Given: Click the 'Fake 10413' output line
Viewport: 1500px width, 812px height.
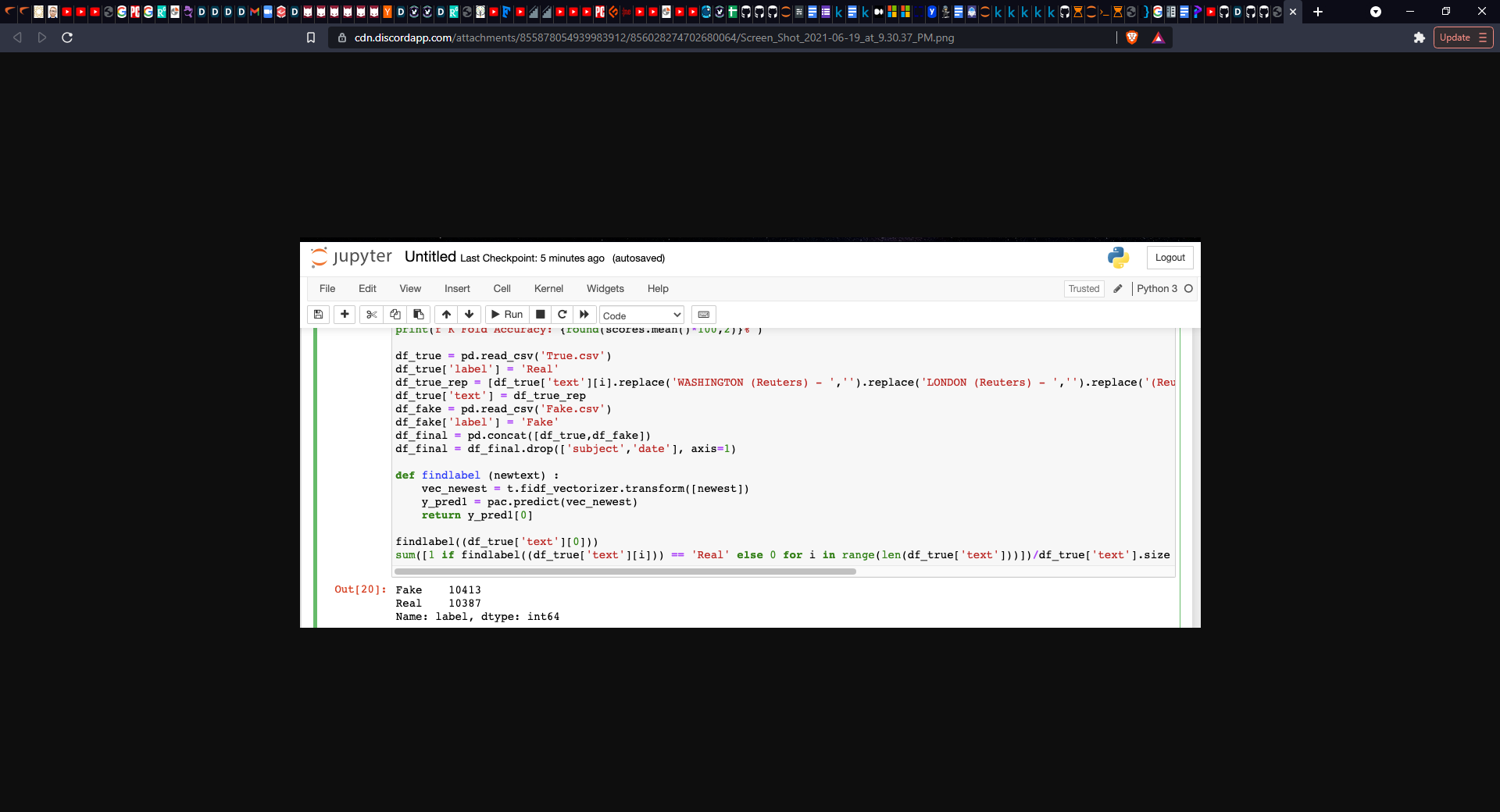Looking at the screenshot, I should point(437,590).
